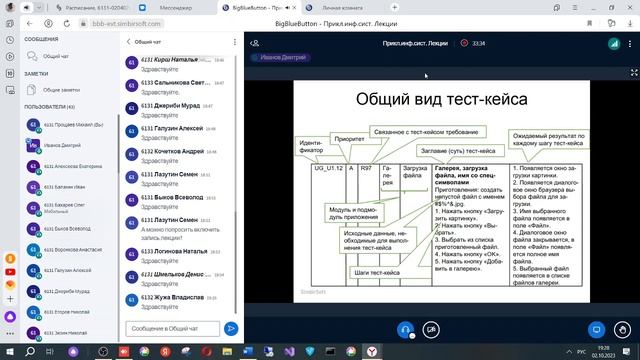
Task: Close the BigBlueButton browser tab
Action: click(294, 8)
